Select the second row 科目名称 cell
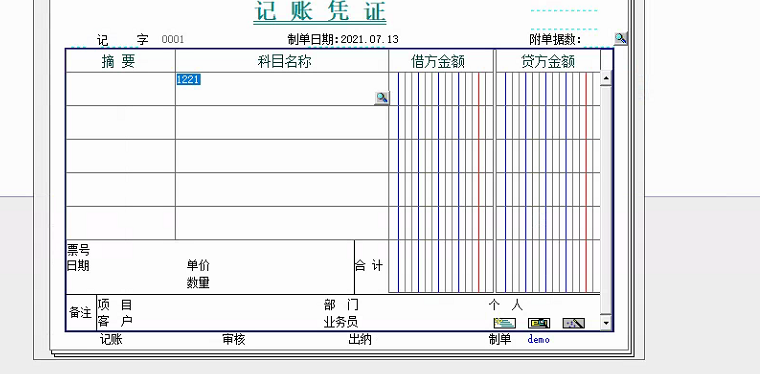 pyautogui.click(x=282, y=123)
